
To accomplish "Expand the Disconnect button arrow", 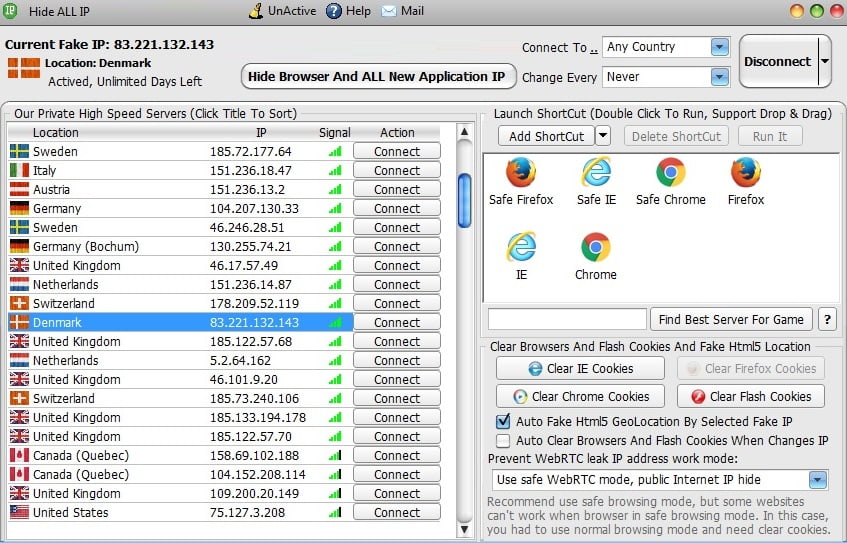I will click(x=825, y=61).
